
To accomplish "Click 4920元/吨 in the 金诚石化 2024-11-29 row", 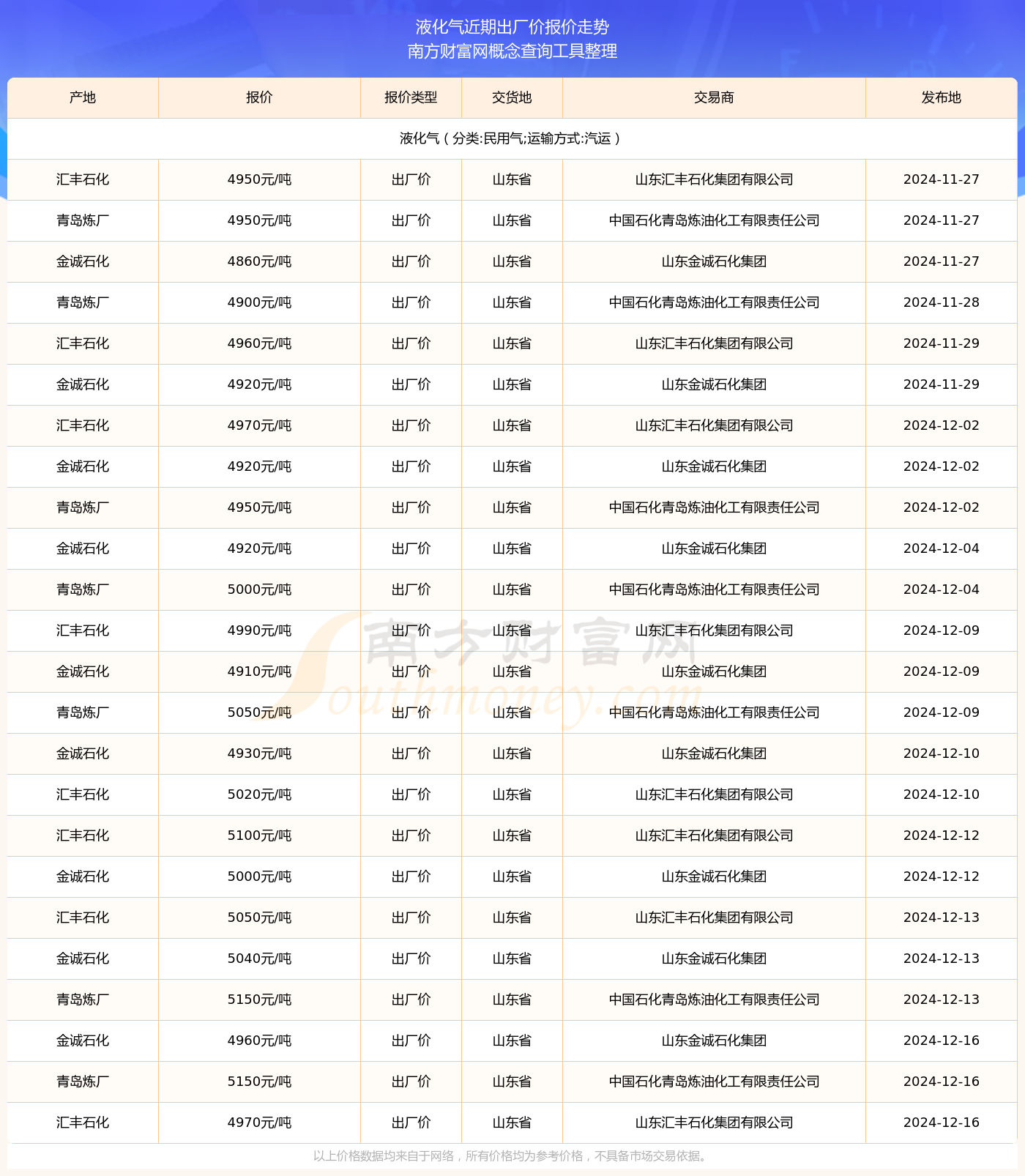I will pyautogui.click(x=259, y=384).
